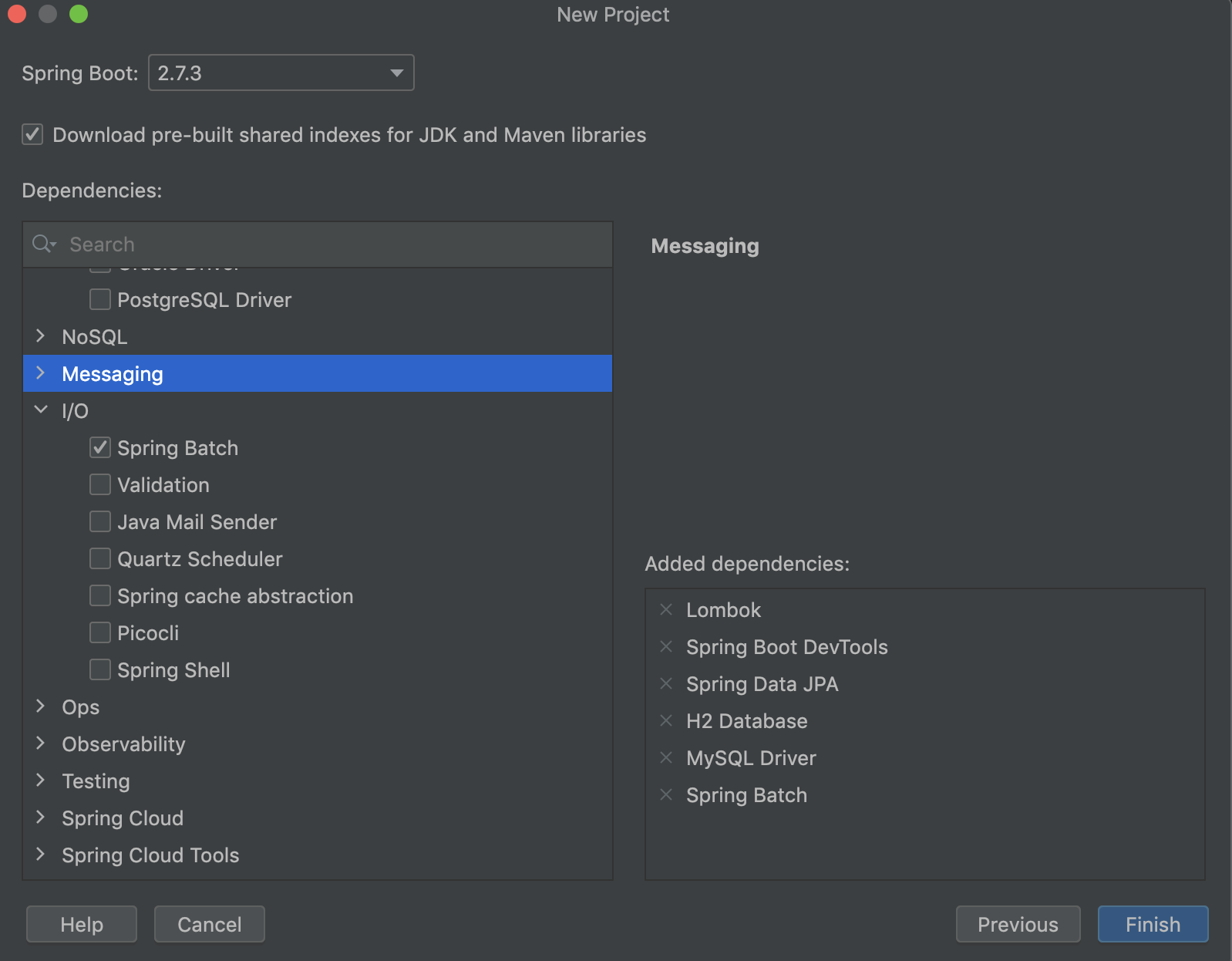Check Spring cache abstraction
Screen dimensions: 1232x961
[x=100, y=595]
